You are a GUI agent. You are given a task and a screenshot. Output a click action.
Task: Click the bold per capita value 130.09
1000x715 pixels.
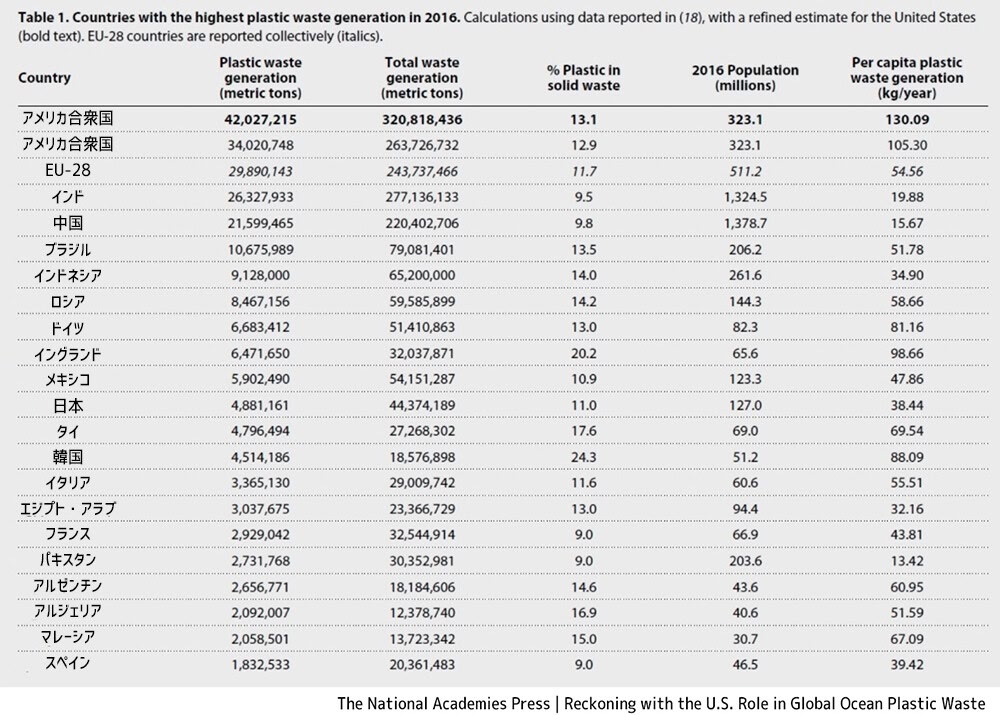coord(909,119)
